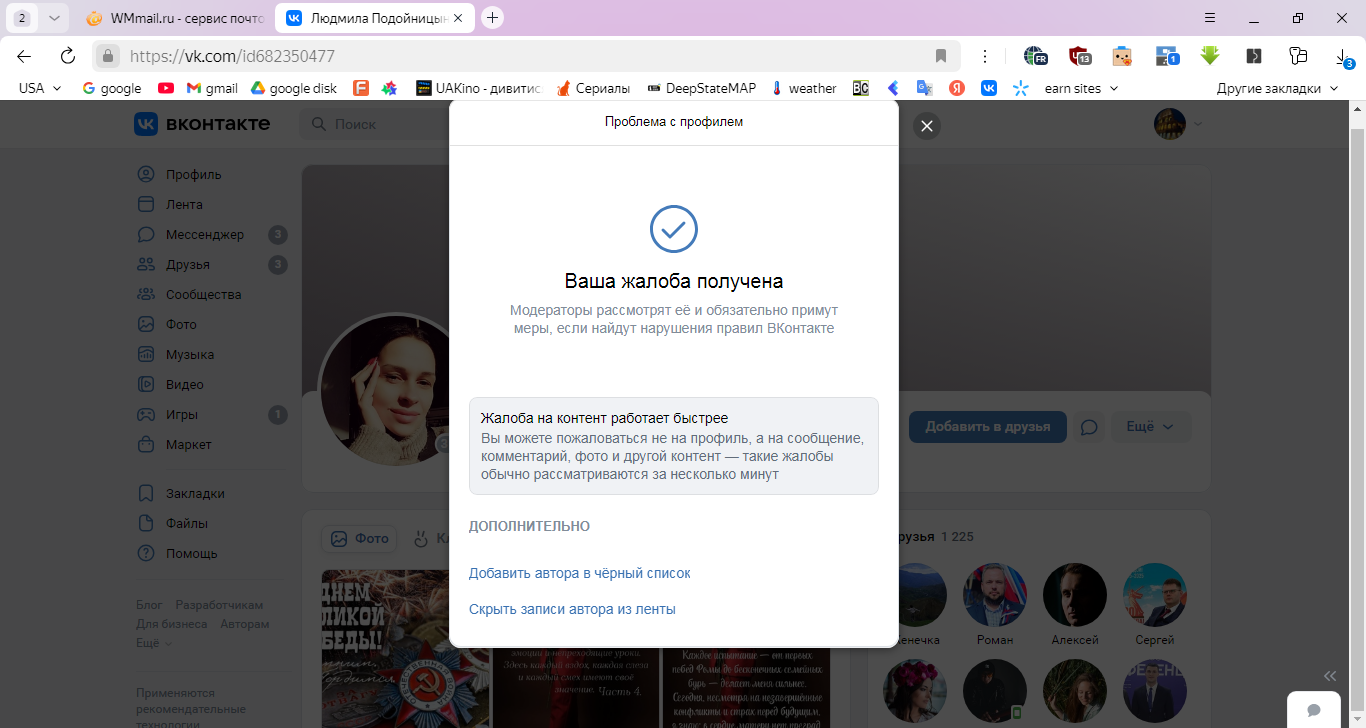Expand Другие закладки folder
This screenshot has height=728, width=1366.
pos(1277,88)
